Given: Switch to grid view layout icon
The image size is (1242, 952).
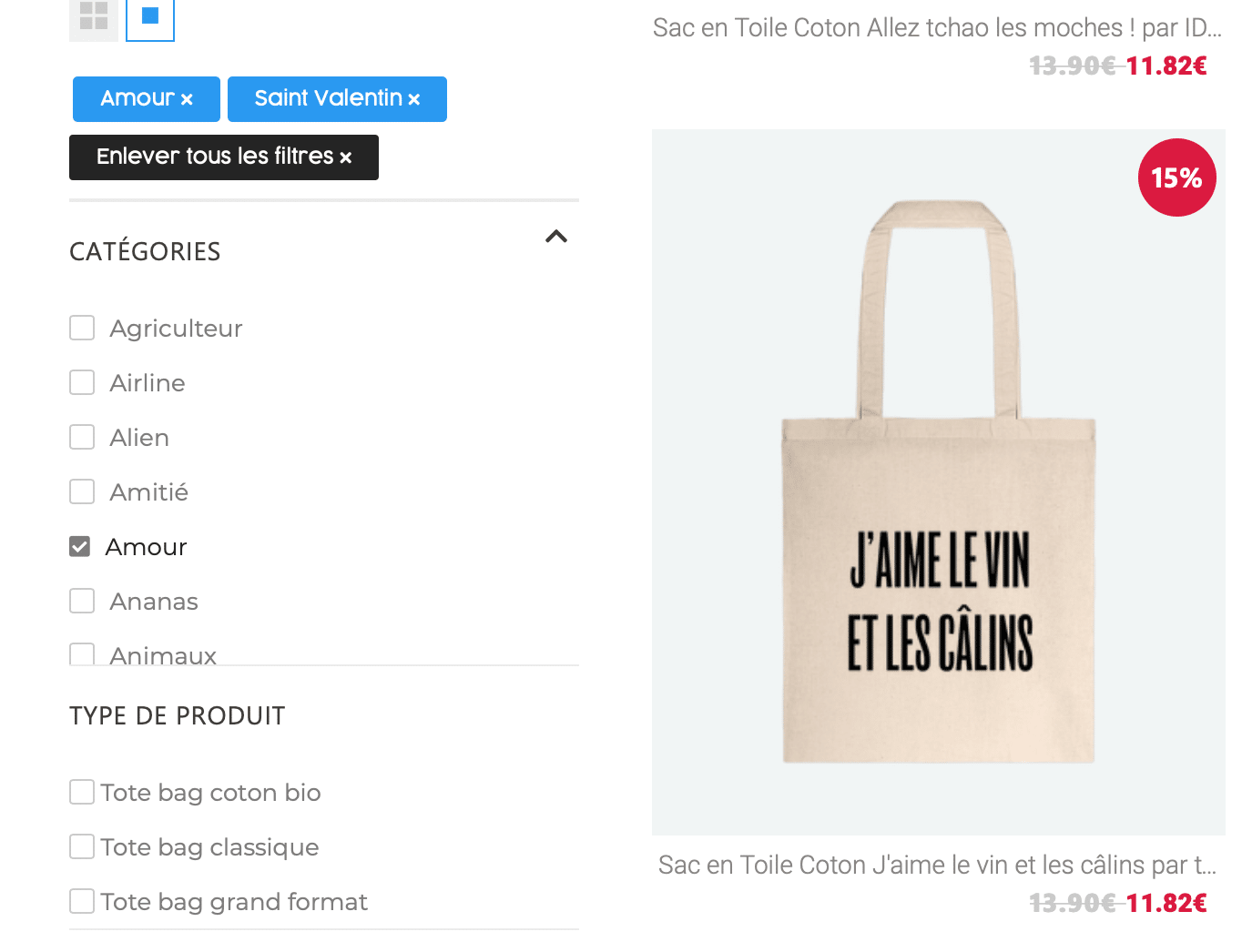Looking at the screenshot, I should click(x=94, y=16).
